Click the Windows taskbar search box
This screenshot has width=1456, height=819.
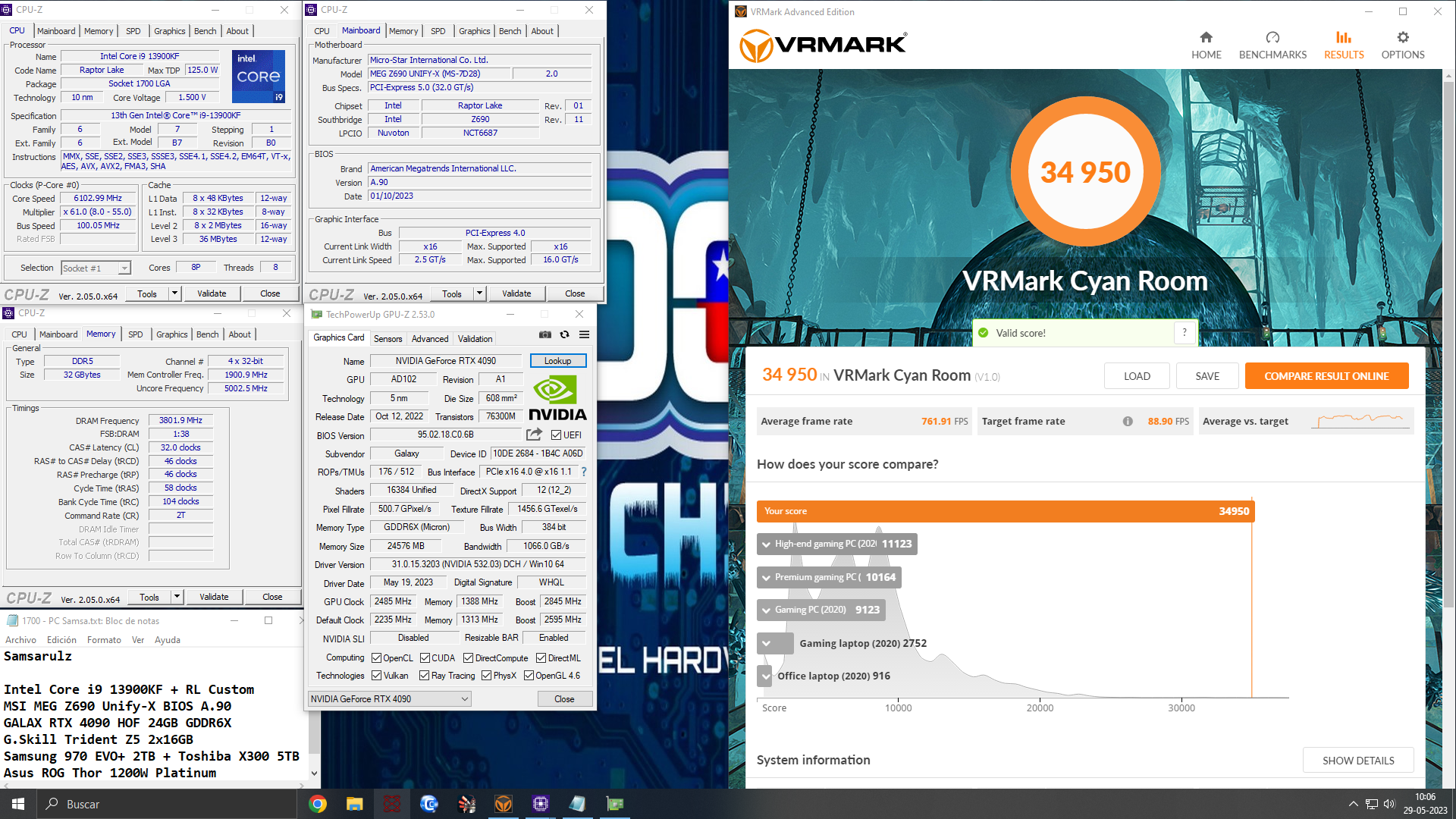[167, 804]
